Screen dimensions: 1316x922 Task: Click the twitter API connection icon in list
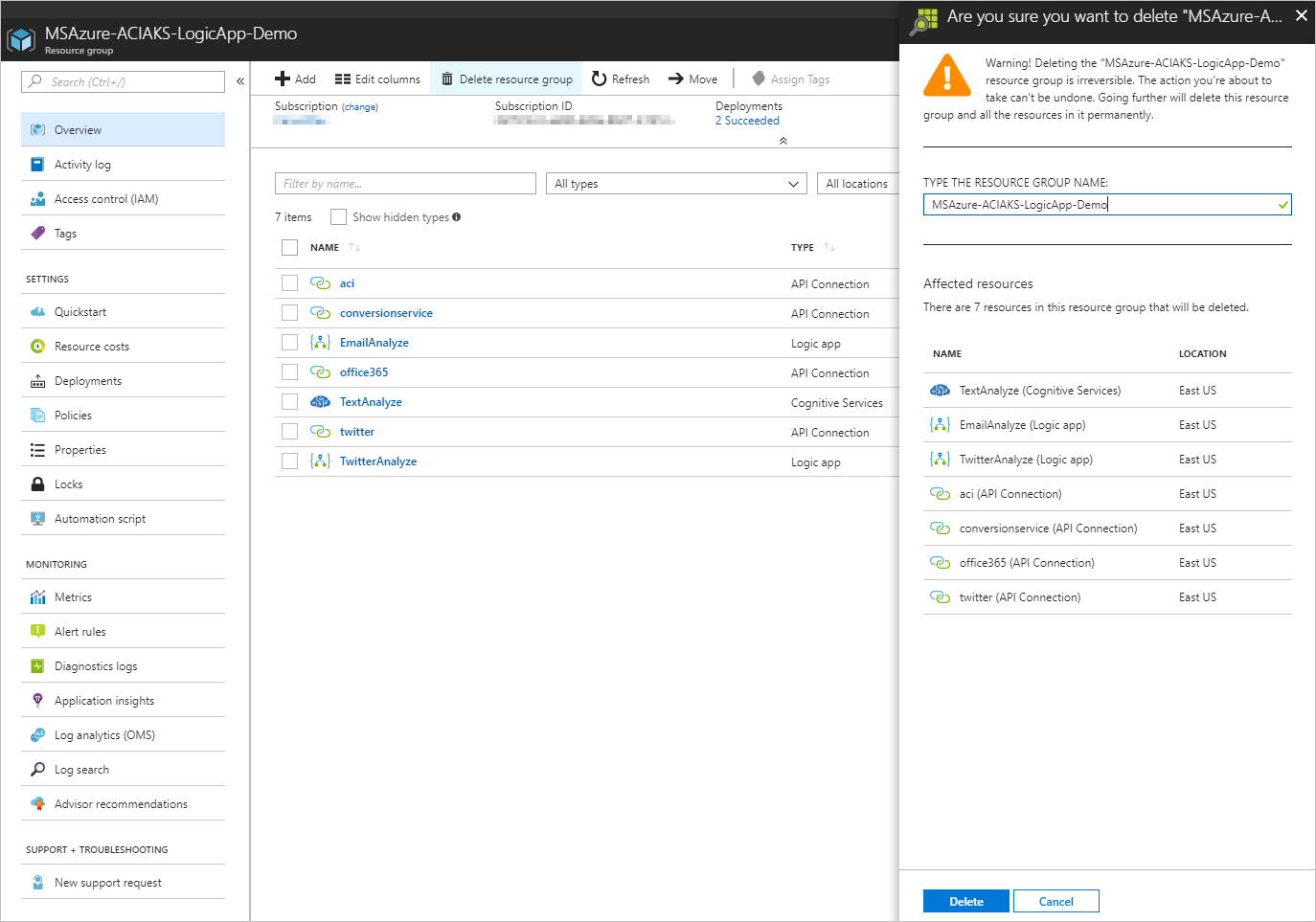point(320,432)
